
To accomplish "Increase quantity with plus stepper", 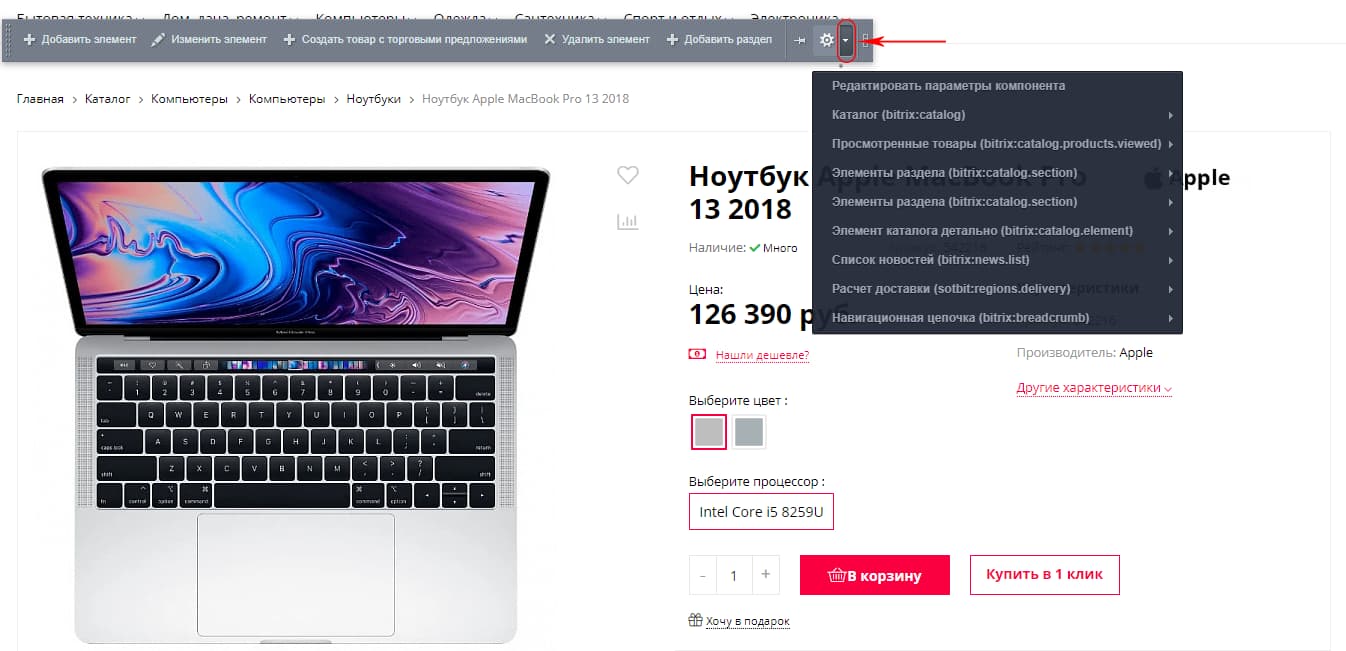I will click(x=765, y=575).
